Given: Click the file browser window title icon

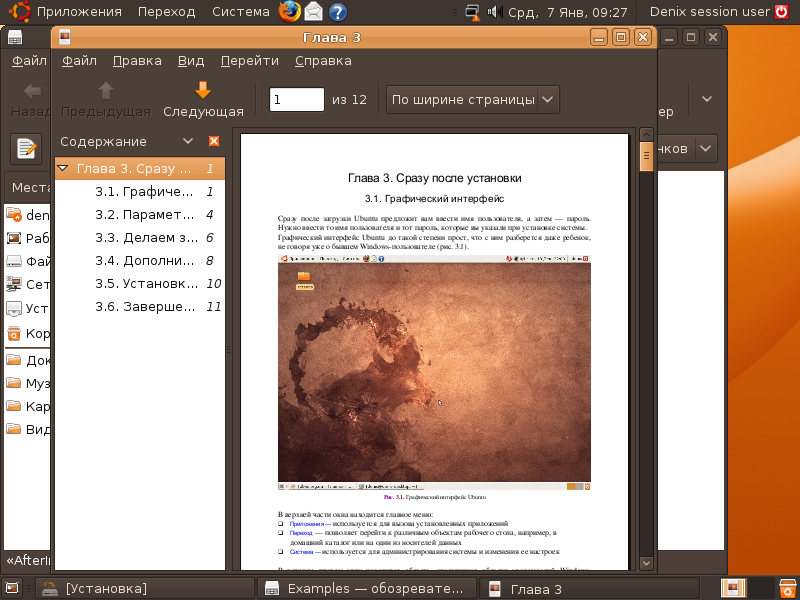Looking at the screenshot, I should point(15,37).
